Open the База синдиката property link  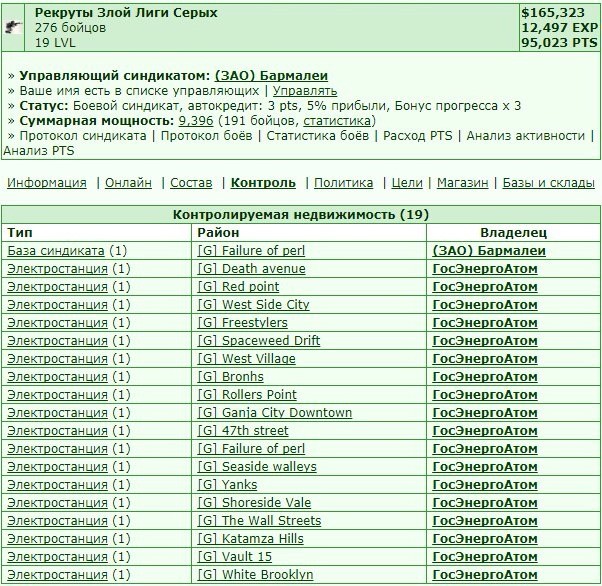pyautogui.click(x=56, y=251)
